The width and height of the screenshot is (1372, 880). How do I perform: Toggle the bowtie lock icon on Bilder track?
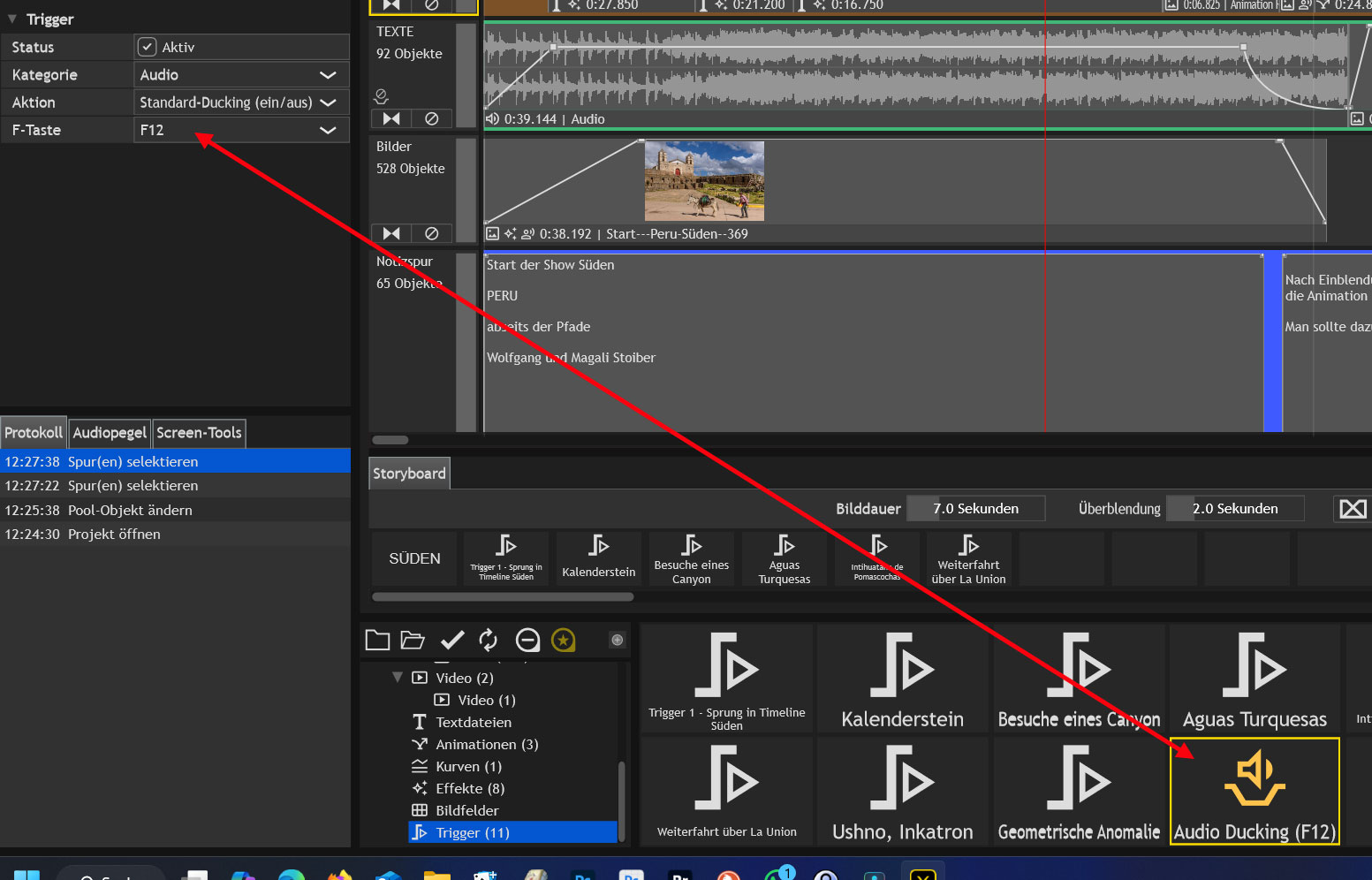pos(391,233)
